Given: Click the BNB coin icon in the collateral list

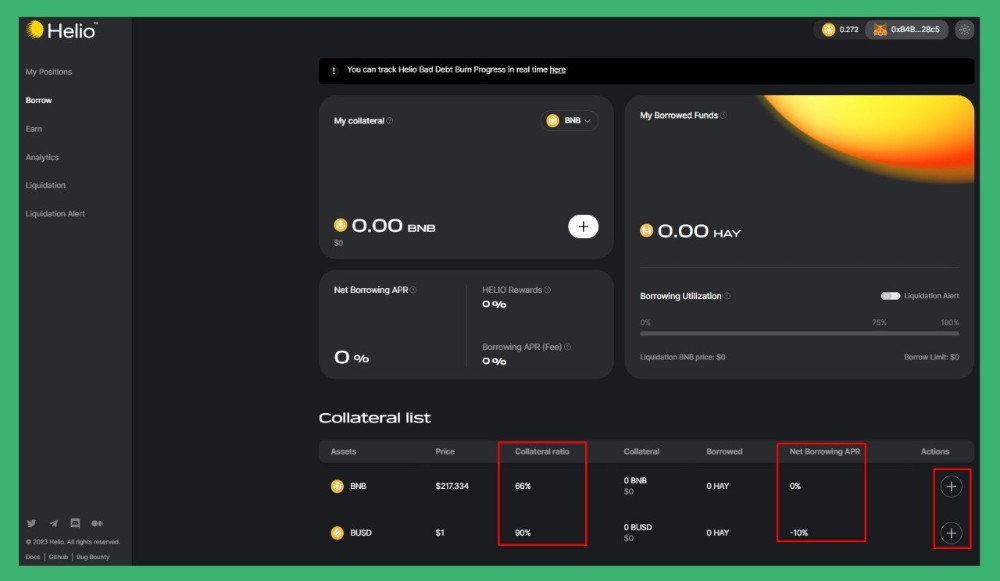Looking at the screenshot, I should tap(337, 486).
